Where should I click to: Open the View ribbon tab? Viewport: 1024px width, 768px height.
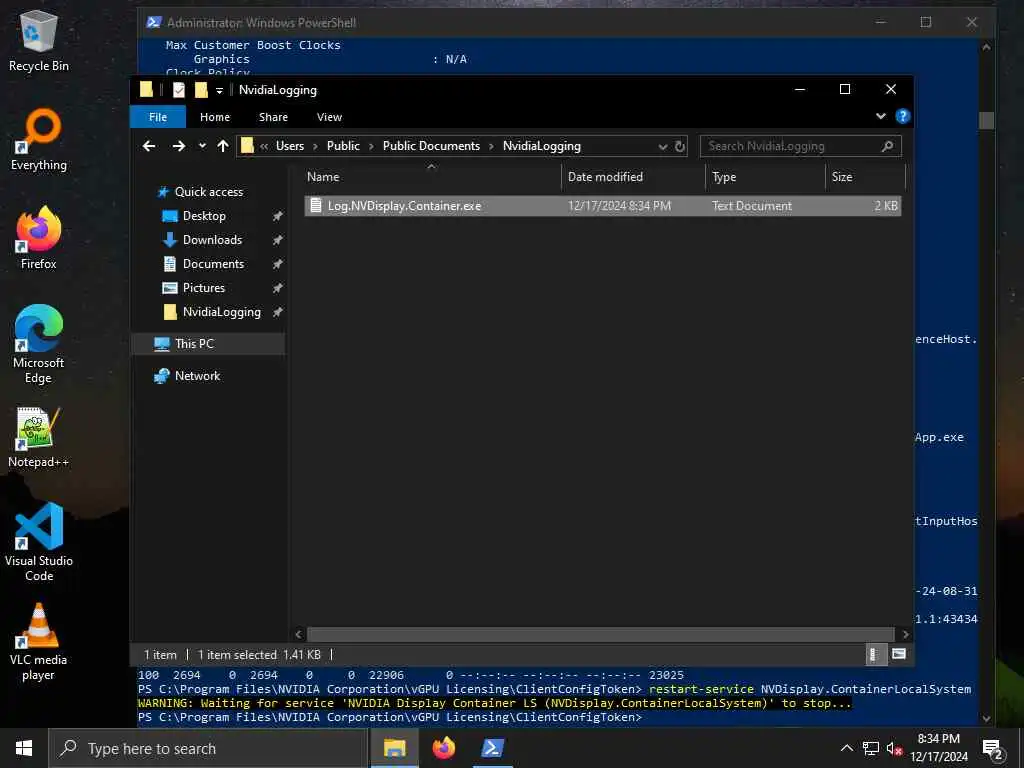pyautogui.click(x=329, y=117)
